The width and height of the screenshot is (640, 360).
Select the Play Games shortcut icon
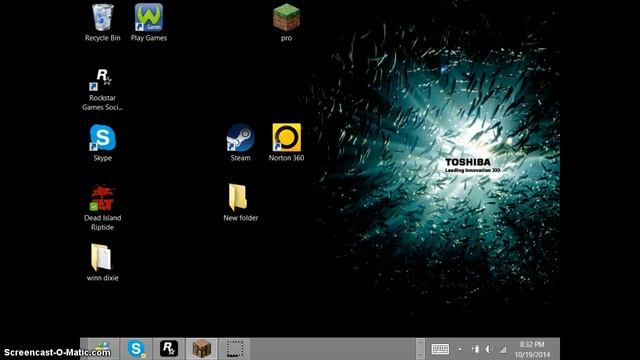tap(149, 18)
